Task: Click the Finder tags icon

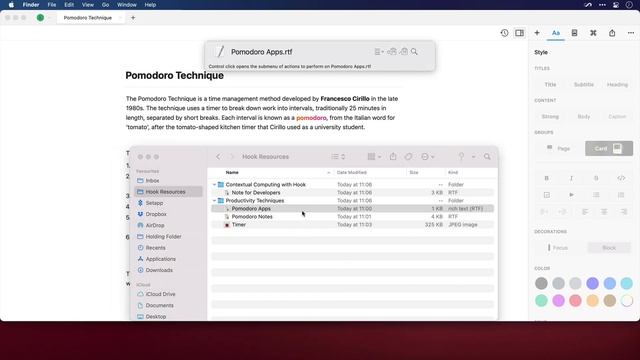Action: coord(408,157)
